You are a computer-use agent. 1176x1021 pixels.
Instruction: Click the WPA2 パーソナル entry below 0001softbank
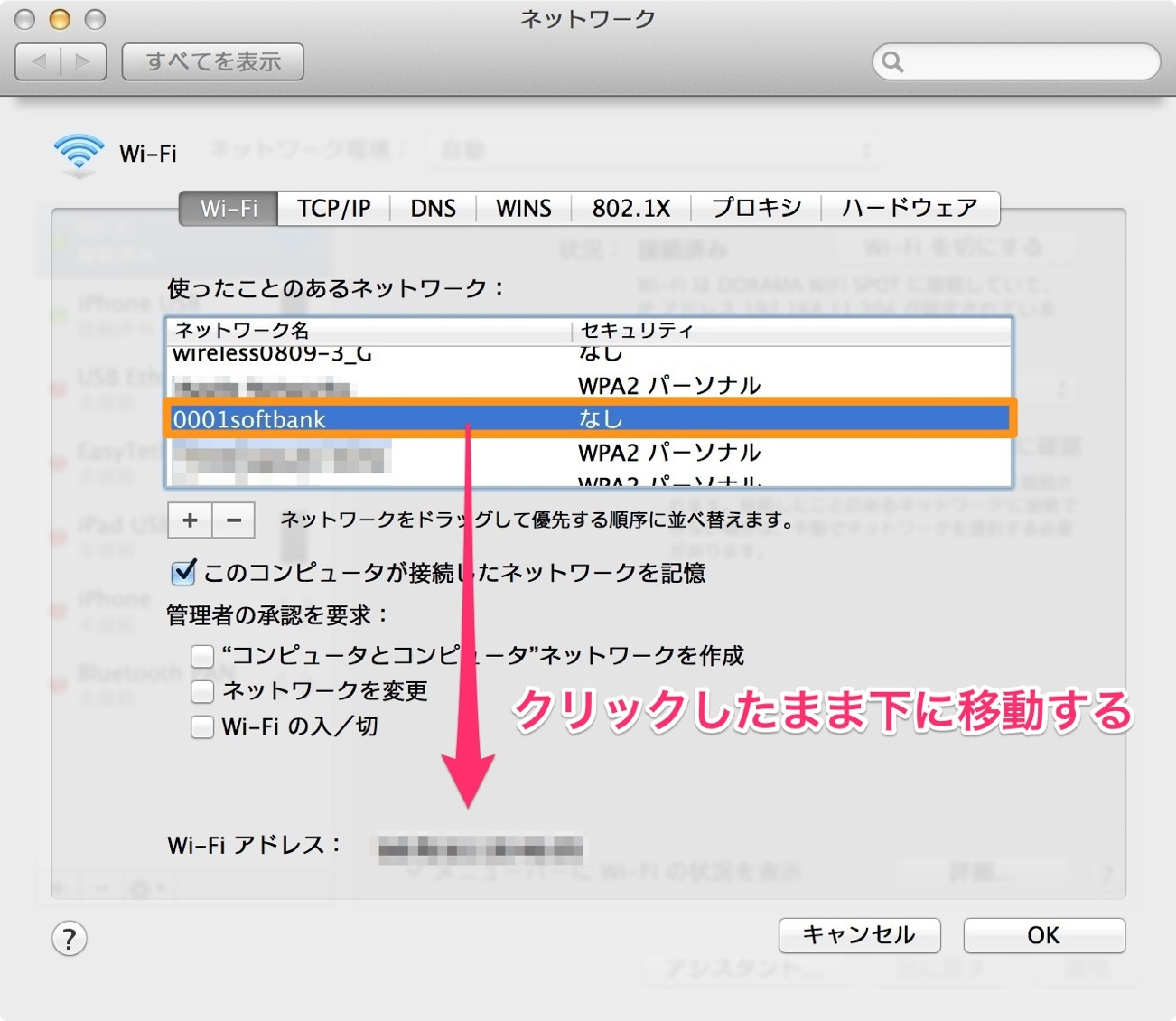coord(669,452)
